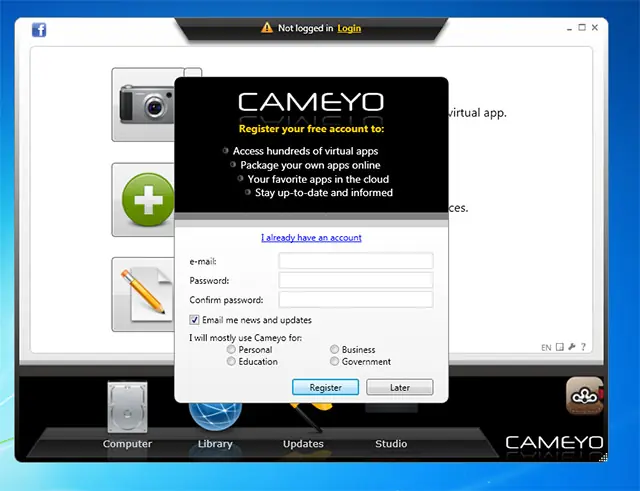Uncheck "Email me news and updates"
Image resolution: width=640 pixels, height=491 pixels.
[194, 320]
